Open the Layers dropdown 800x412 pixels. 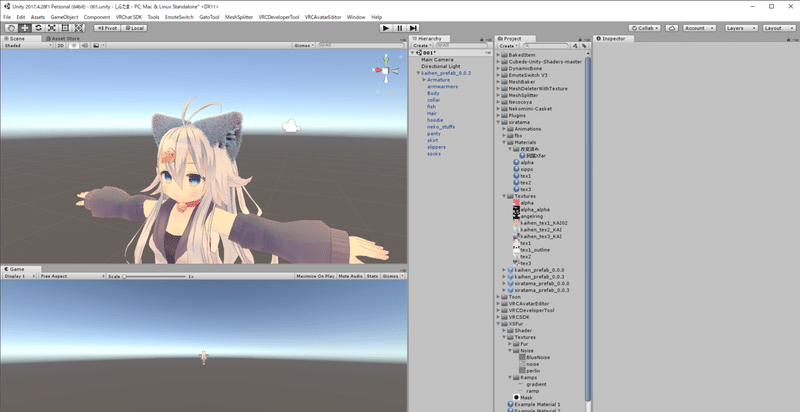(741, 28)
